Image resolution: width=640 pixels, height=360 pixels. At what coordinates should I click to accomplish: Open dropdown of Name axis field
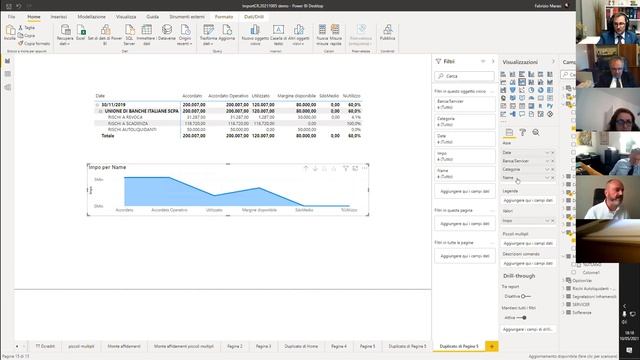coord(547,178)
